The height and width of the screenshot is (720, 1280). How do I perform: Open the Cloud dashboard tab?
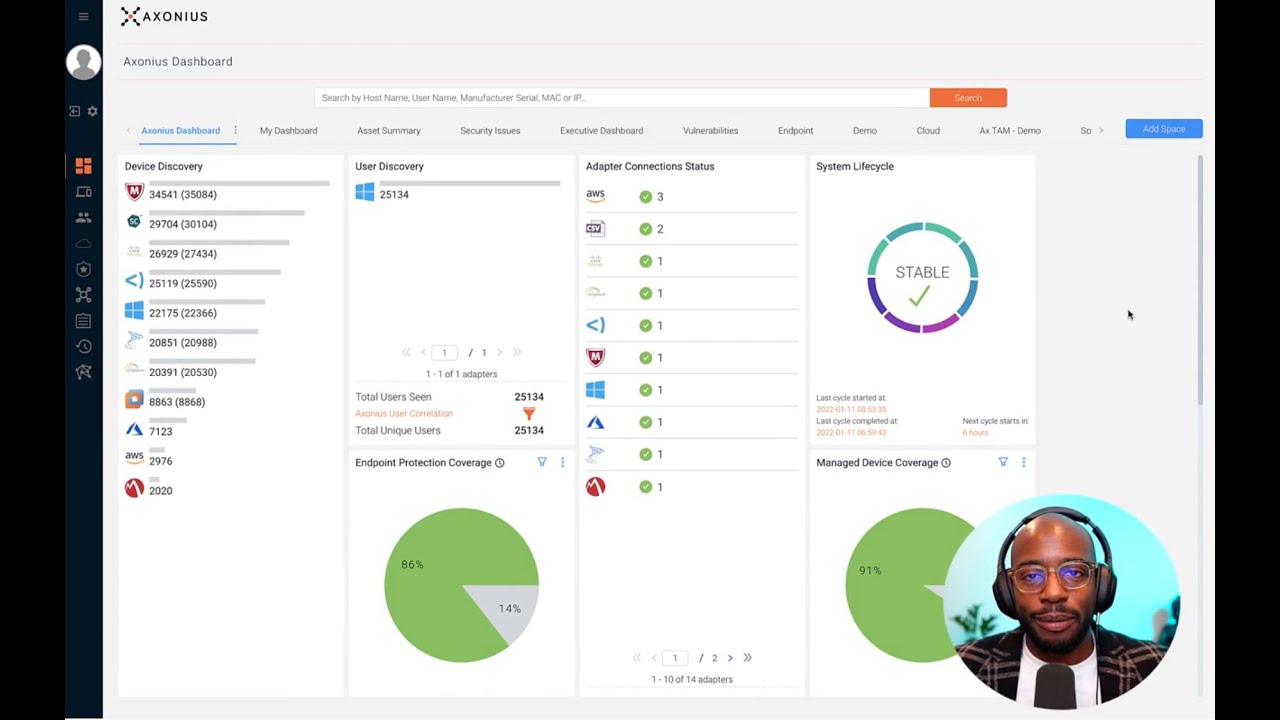(x=928, y=130)
